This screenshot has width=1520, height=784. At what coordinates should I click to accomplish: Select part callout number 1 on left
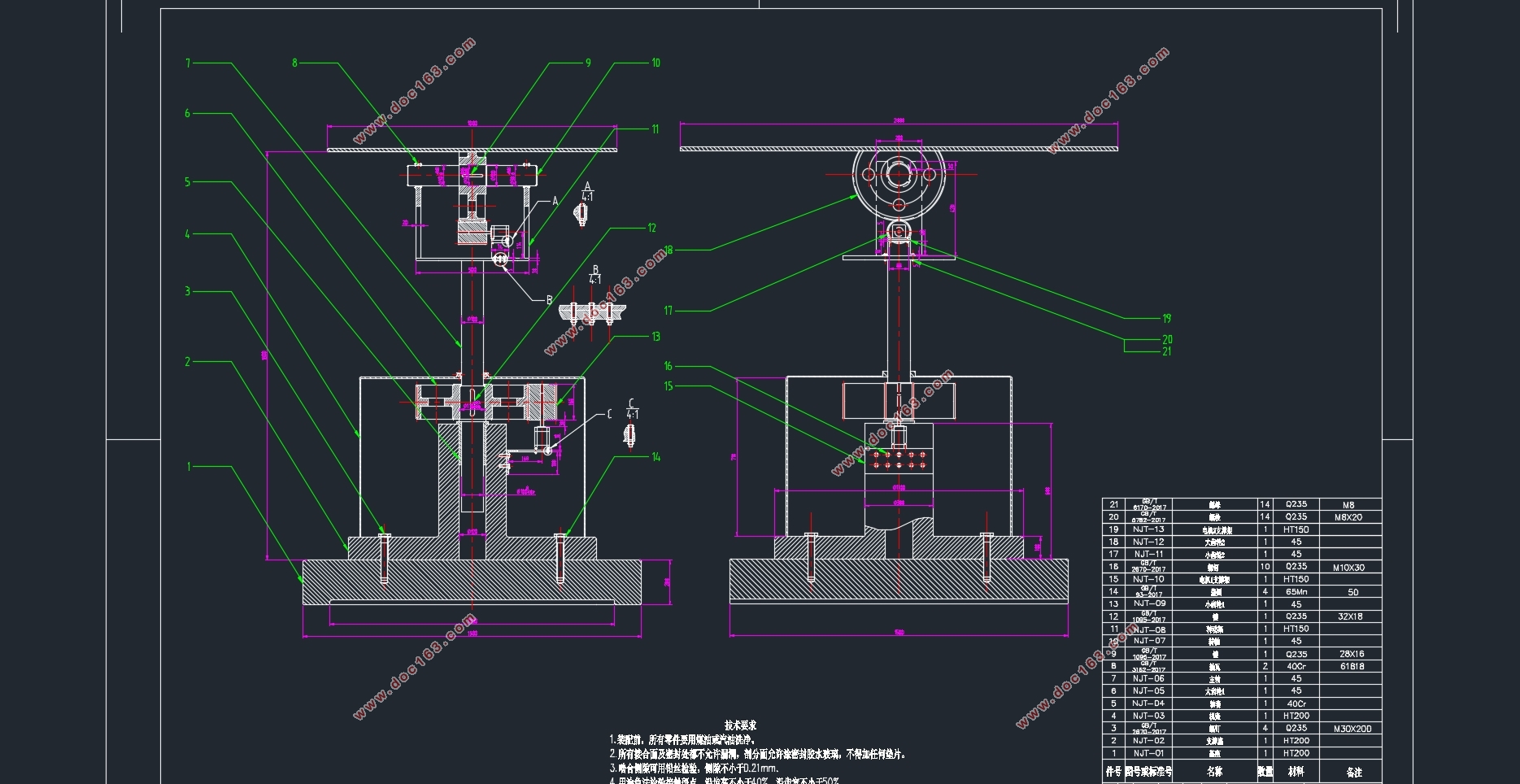pos(189,466)
